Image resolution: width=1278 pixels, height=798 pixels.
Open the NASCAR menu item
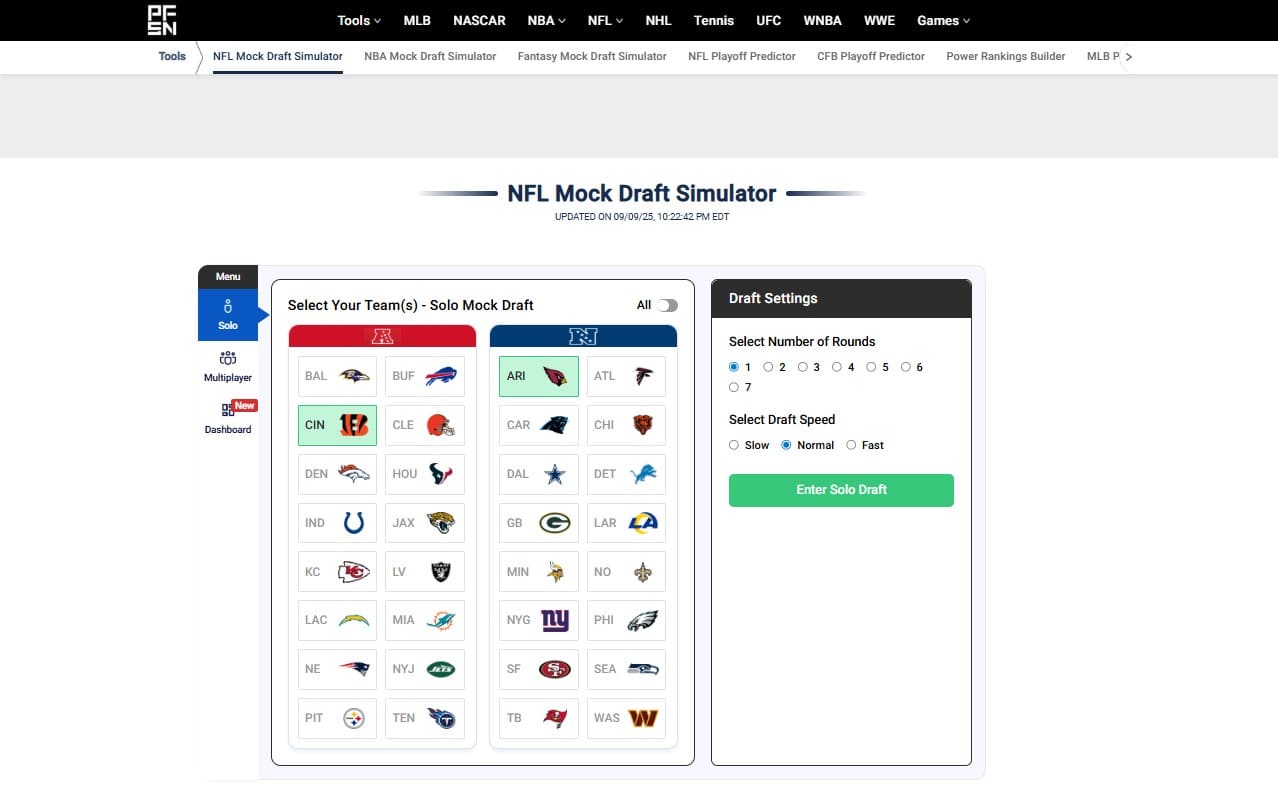click(479, 20)
